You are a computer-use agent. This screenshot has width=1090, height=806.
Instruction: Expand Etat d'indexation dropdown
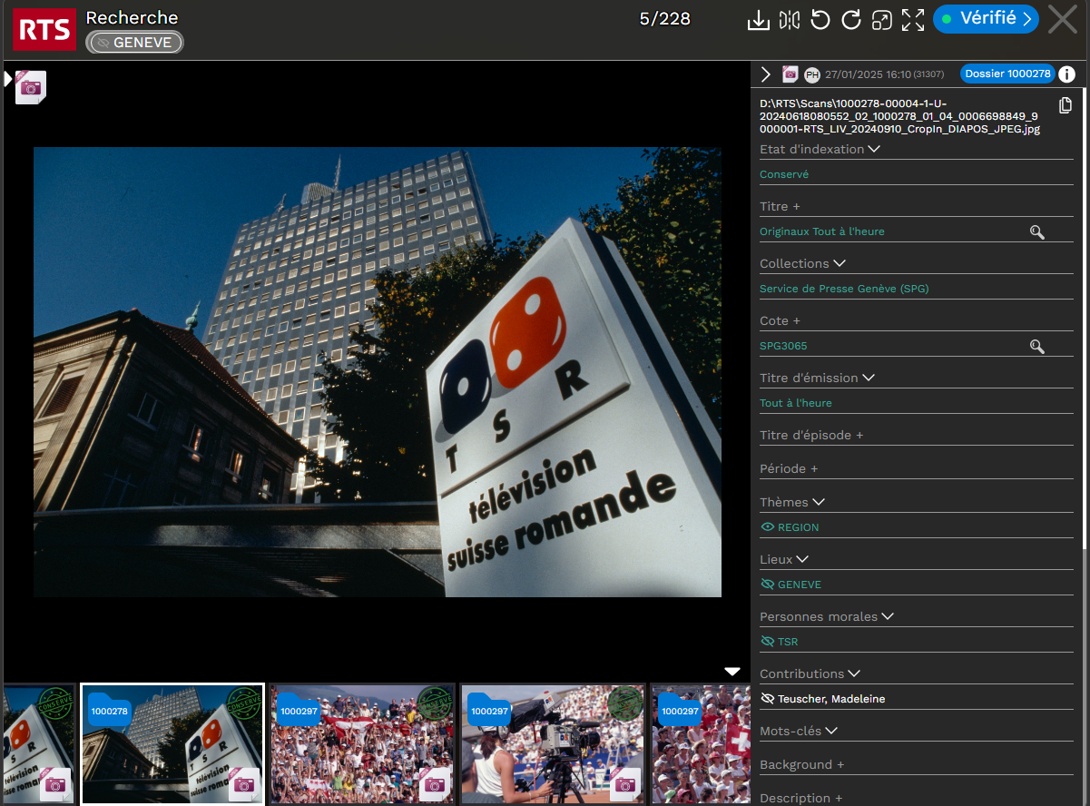tap(874, 149)
